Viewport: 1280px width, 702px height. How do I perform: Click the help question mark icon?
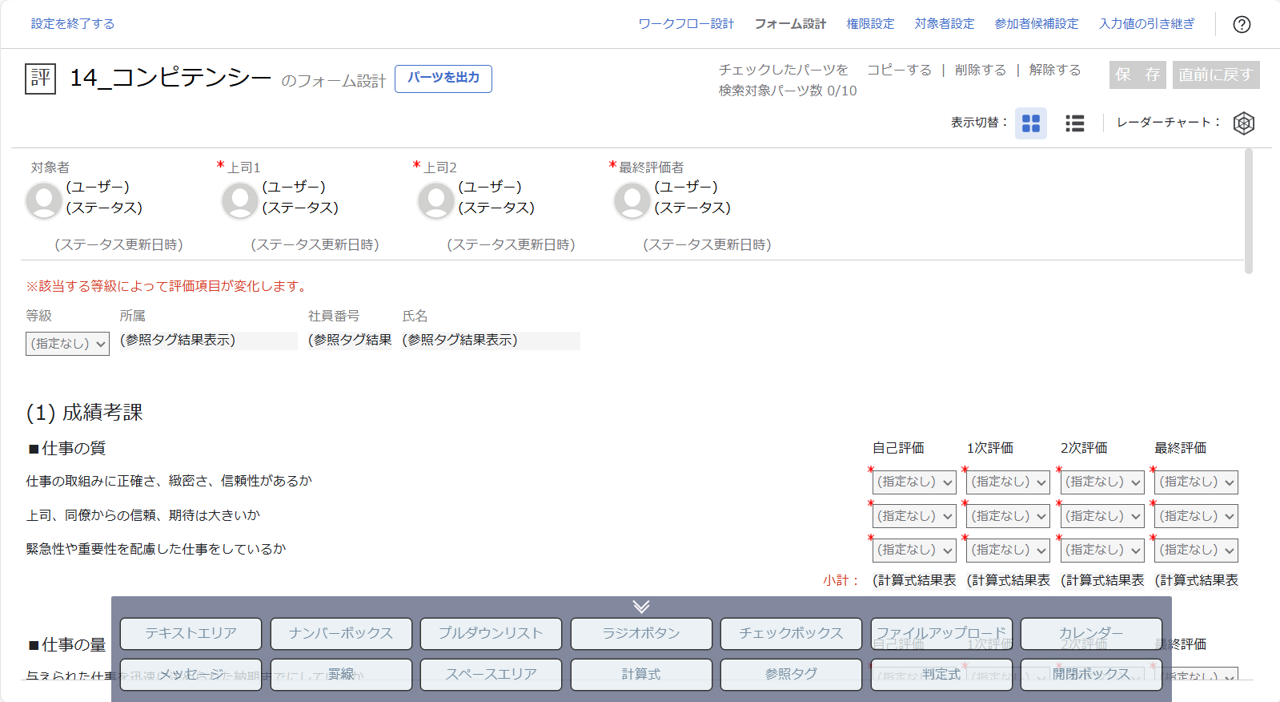click(1241, 25)
